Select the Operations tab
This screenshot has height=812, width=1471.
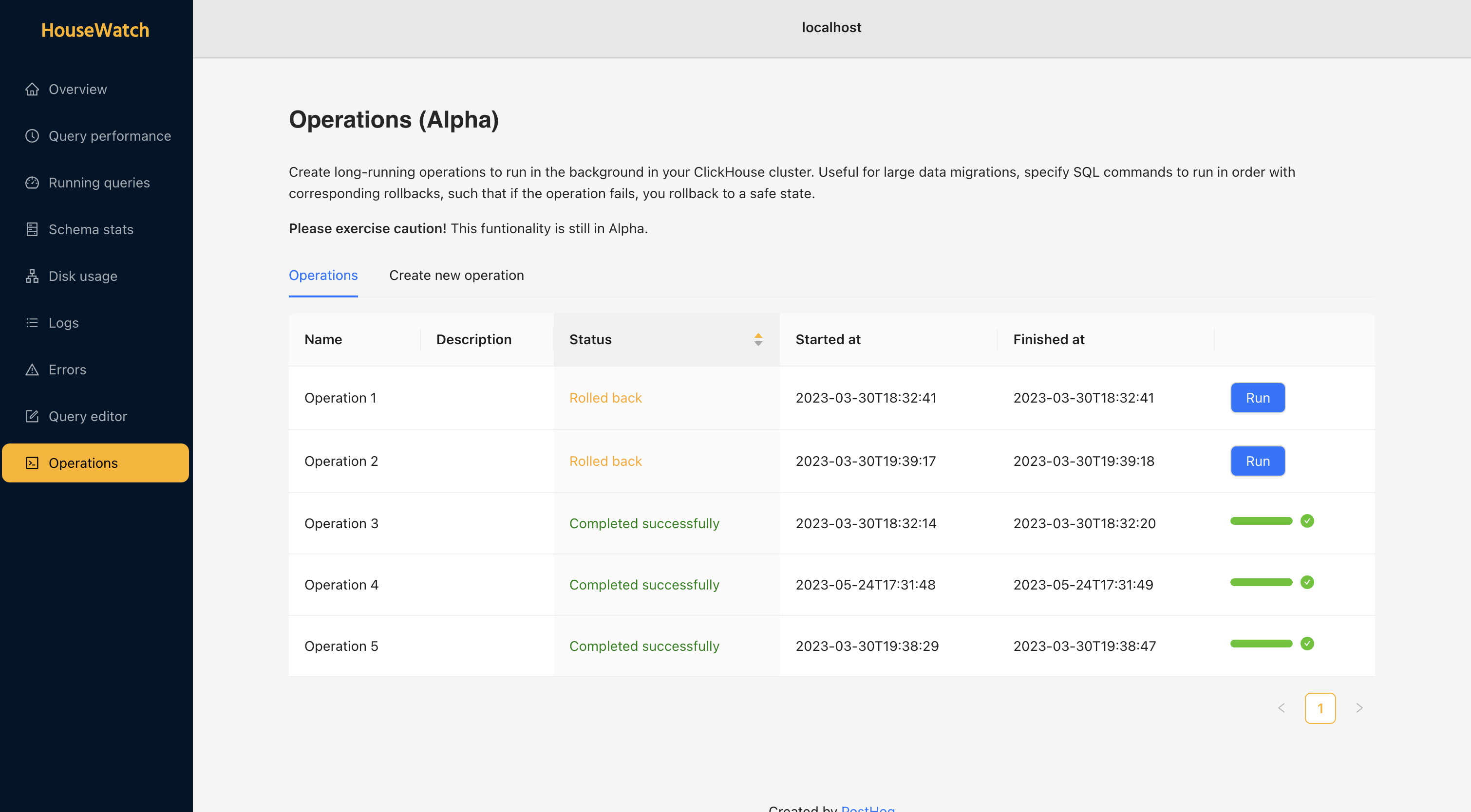pos(322,276)
